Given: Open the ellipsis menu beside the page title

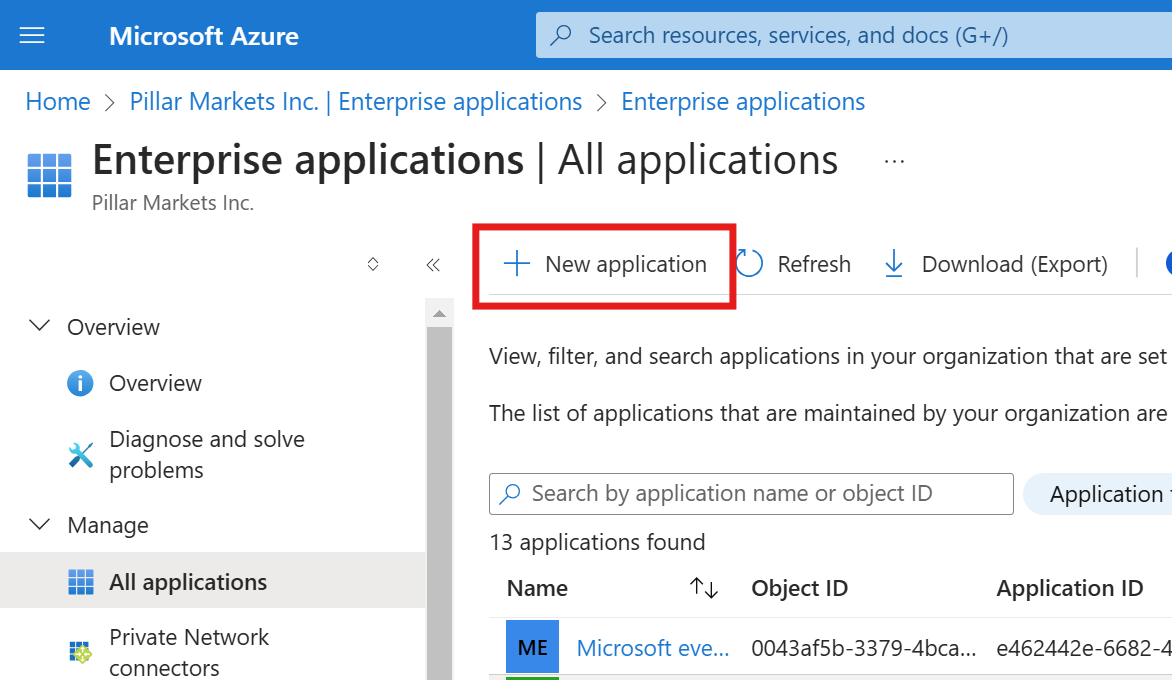Looking at the screenshot, I should (893, 160).
